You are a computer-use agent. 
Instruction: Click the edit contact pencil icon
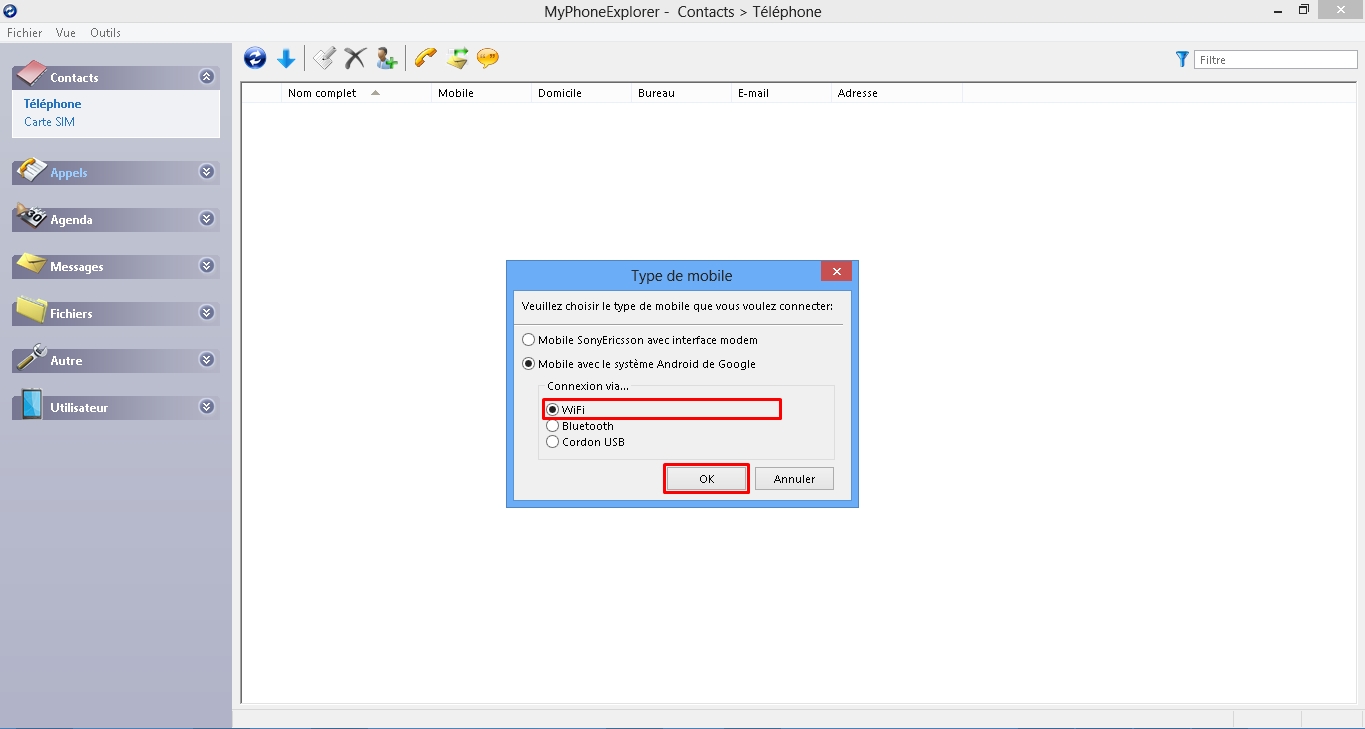coord(324,59)
